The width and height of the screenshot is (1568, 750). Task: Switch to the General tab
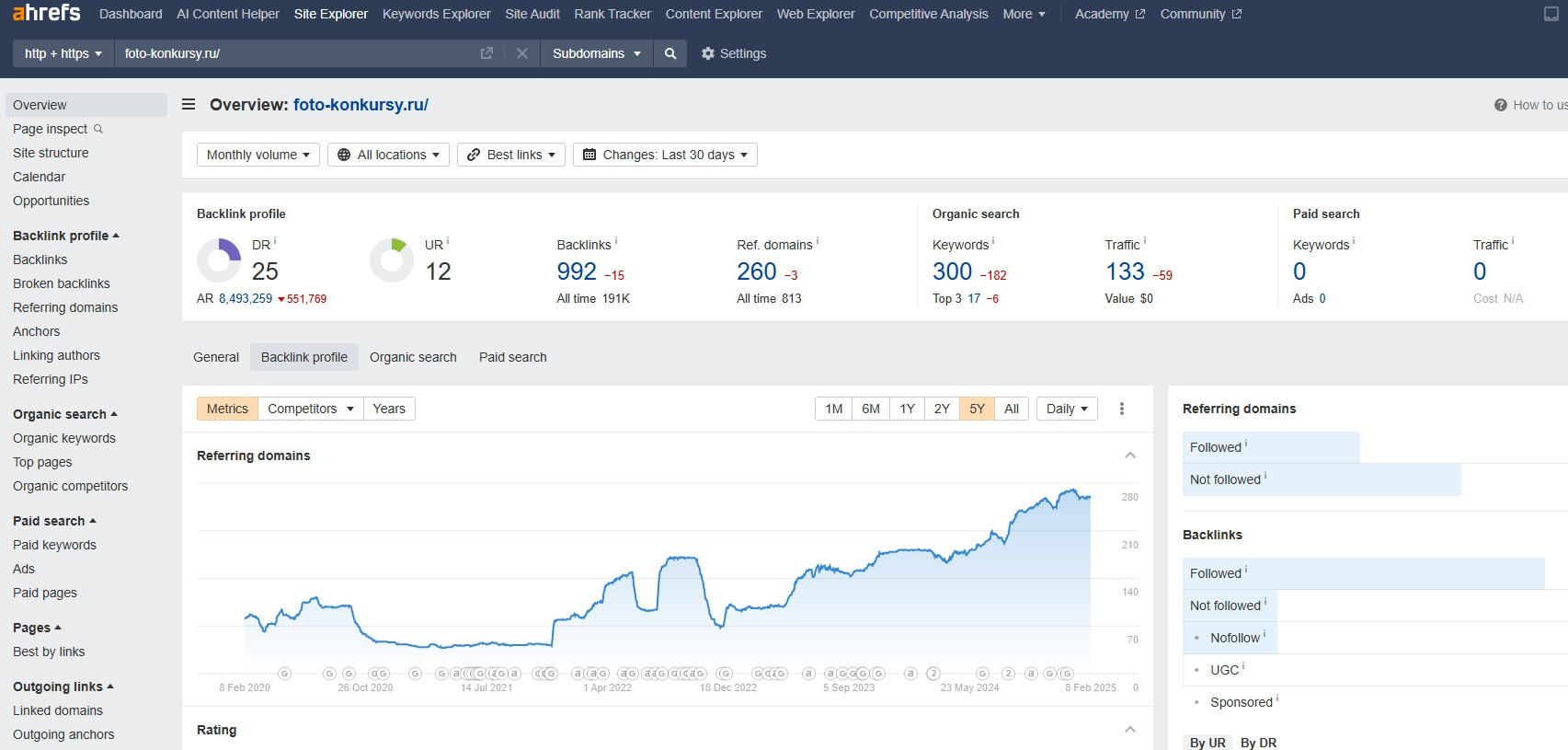point(216,357)
